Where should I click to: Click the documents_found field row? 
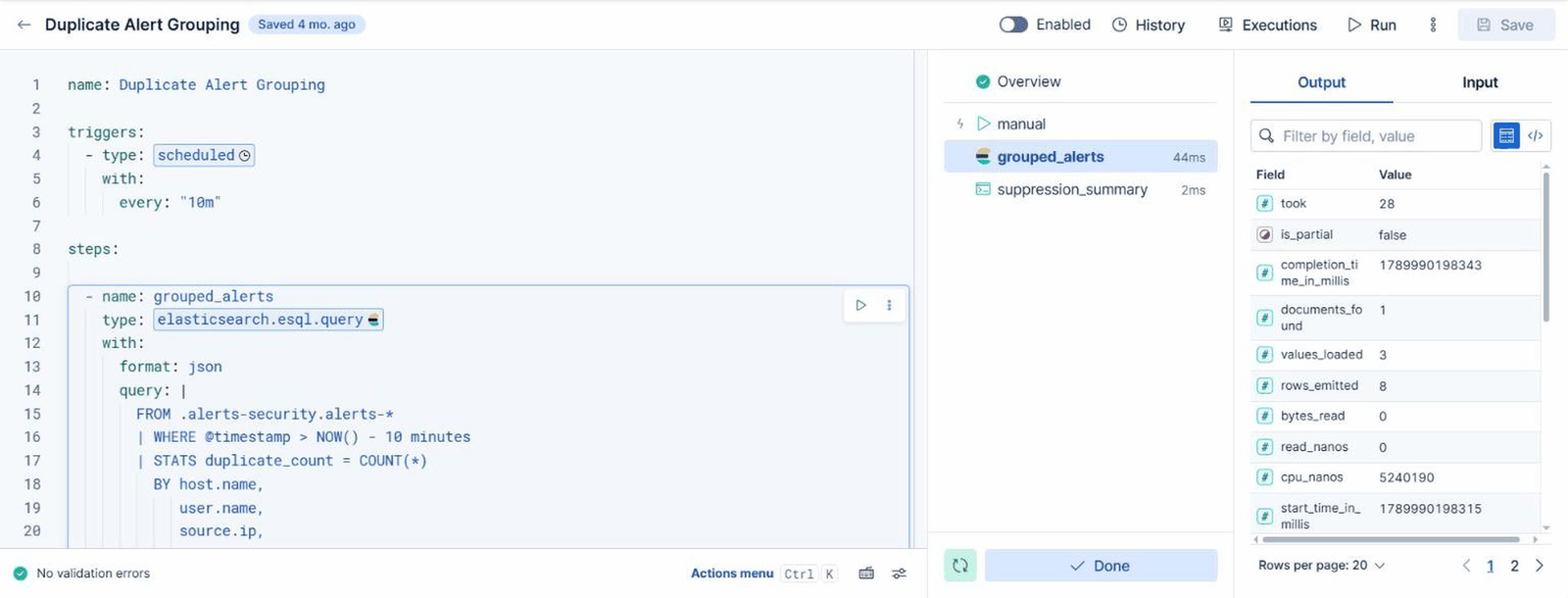coord(1396,318)
